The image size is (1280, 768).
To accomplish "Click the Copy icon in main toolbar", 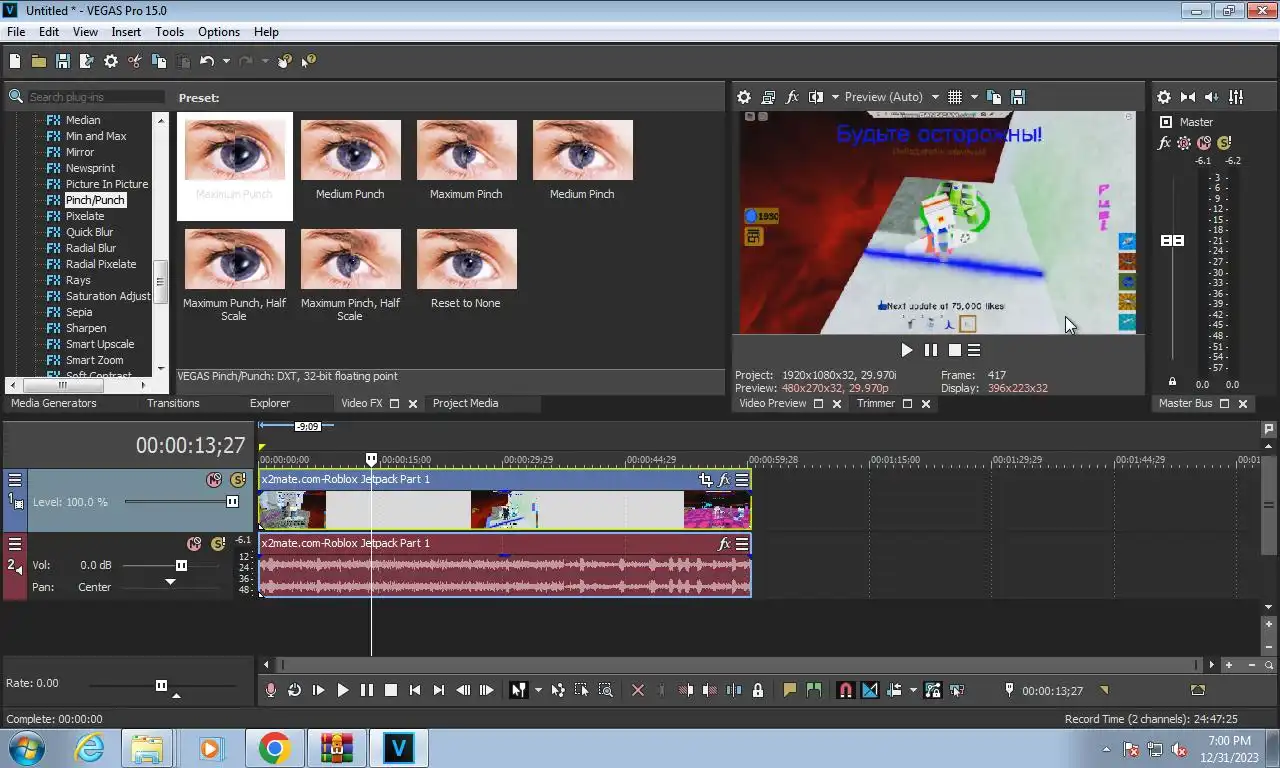I will [x=159, y=61].
